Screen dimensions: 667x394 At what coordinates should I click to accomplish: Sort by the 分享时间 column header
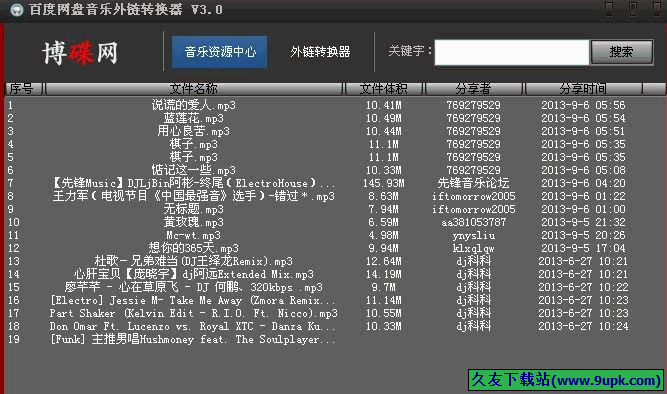pyautogui.click(x=583, y=89)
